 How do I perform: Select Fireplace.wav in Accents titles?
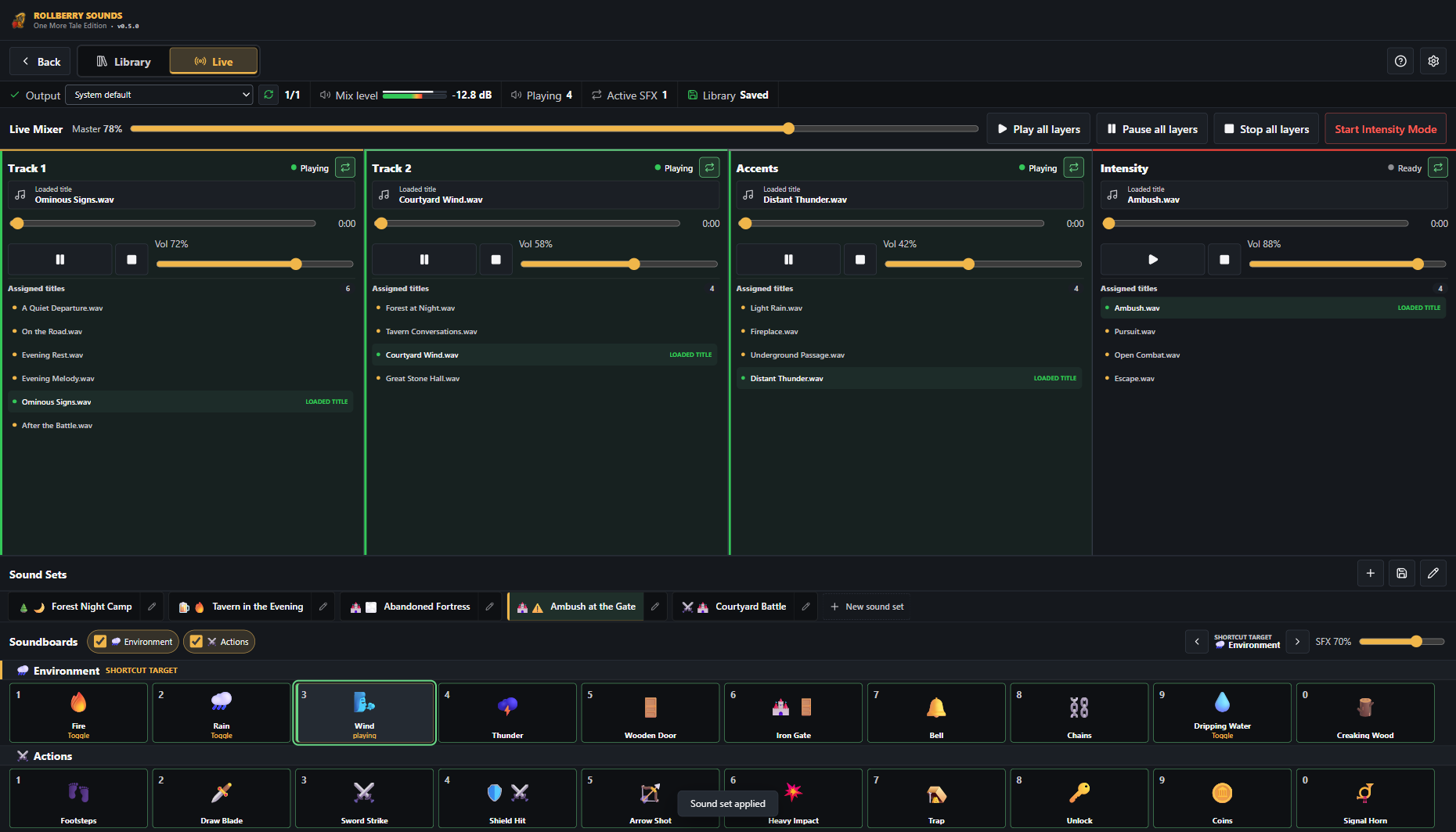click(909, 331)
